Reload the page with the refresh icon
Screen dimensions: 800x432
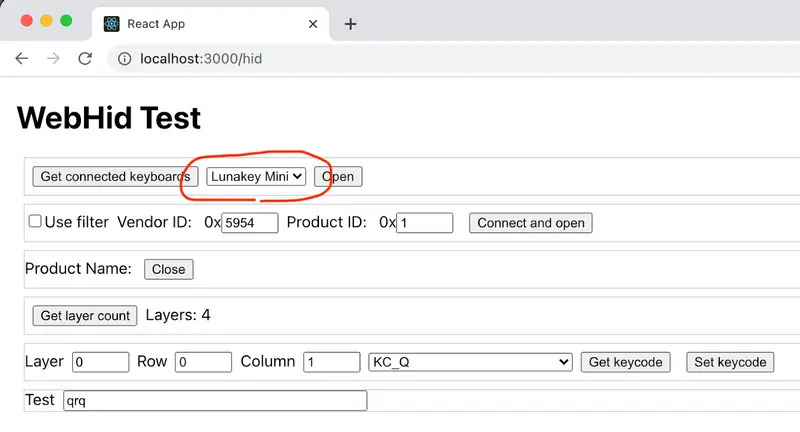tap(85, 59)
